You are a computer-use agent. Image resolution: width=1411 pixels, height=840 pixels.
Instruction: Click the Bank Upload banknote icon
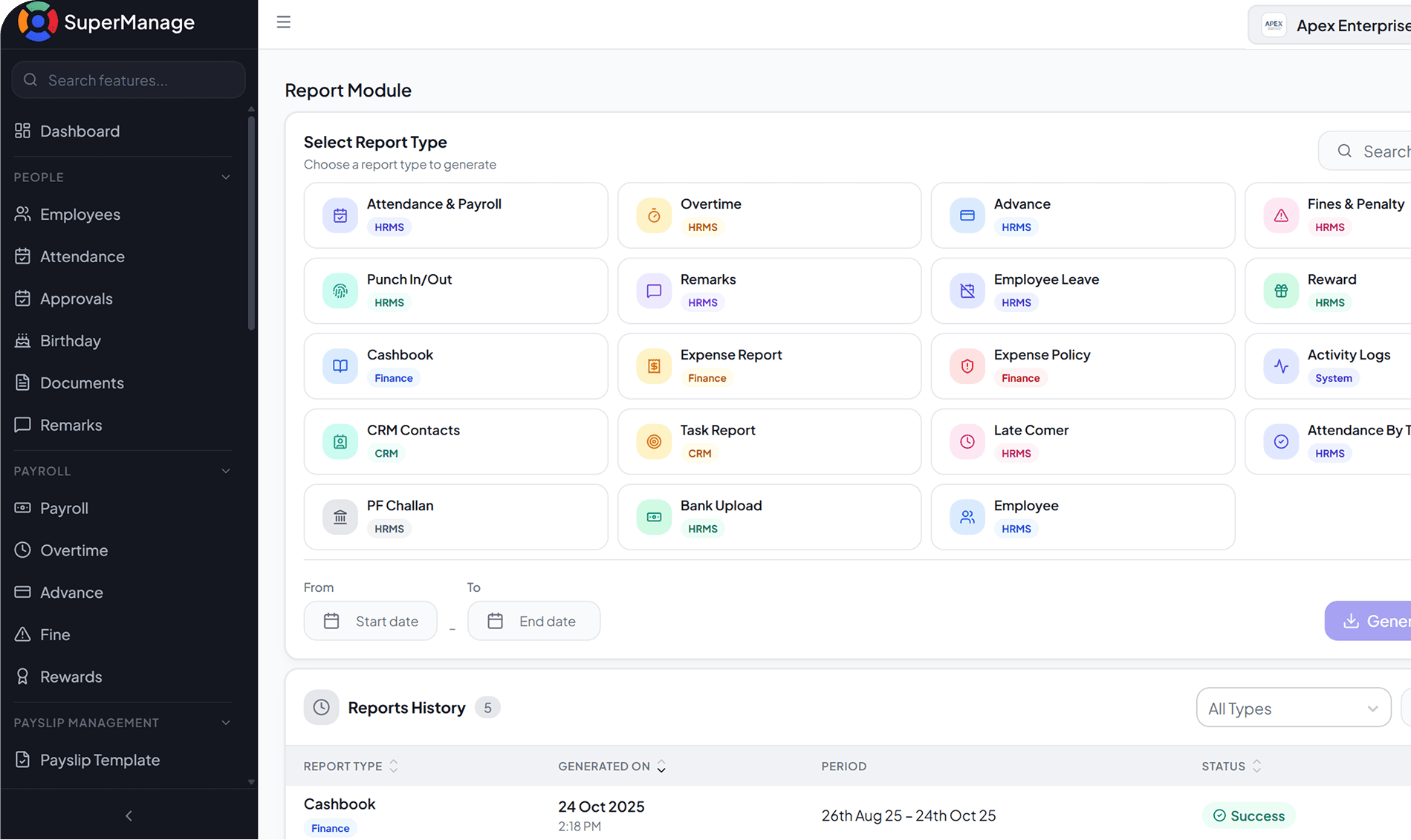(x=654, y=517)
